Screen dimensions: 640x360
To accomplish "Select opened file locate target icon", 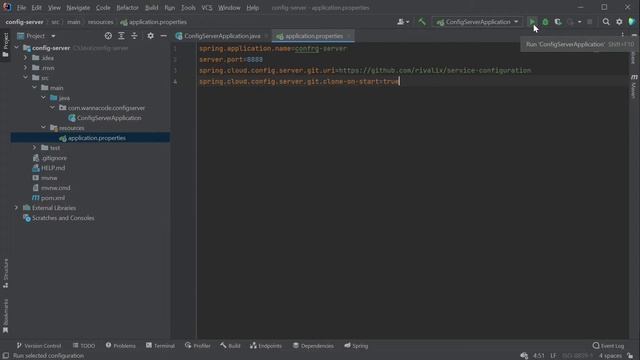I will 108,36.
